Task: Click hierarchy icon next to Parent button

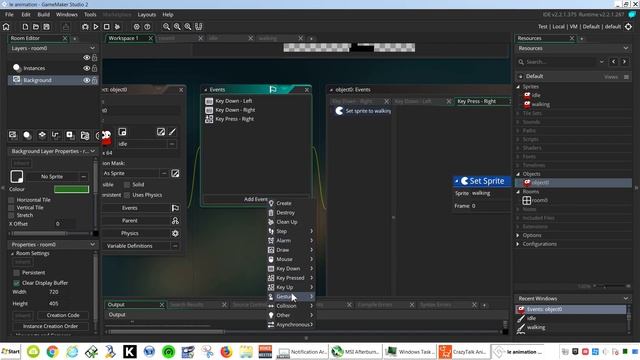Action: [175, 220]
